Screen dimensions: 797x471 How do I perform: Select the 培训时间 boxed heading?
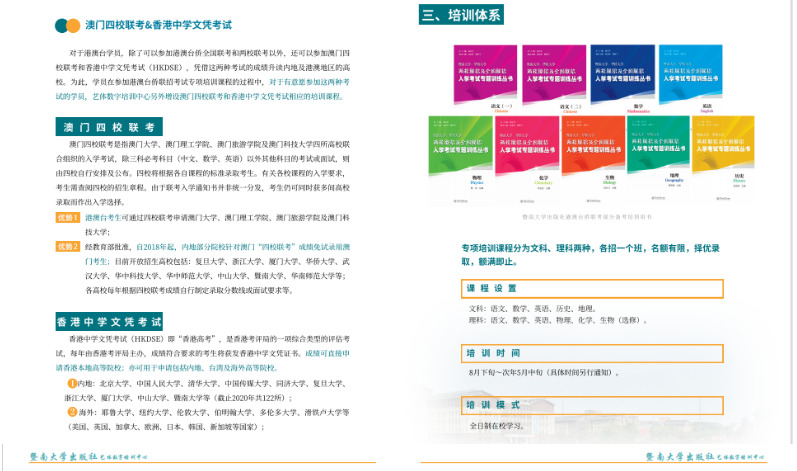tap(592, 353)
